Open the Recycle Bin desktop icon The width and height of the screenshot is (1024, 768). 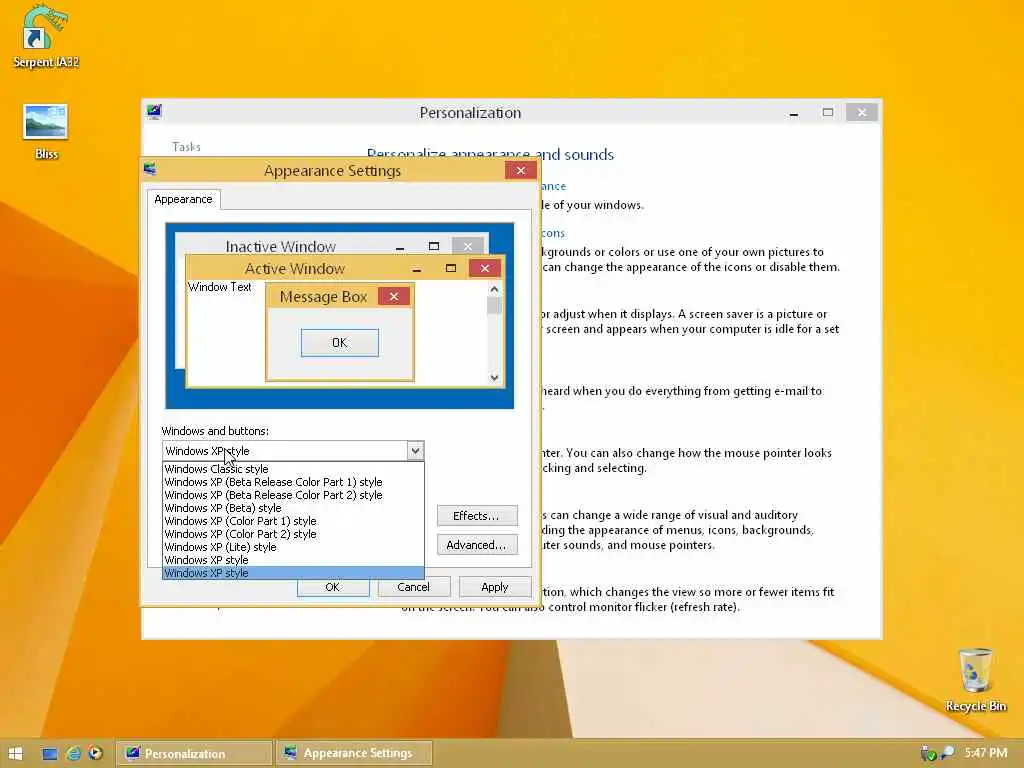point(976,679)
